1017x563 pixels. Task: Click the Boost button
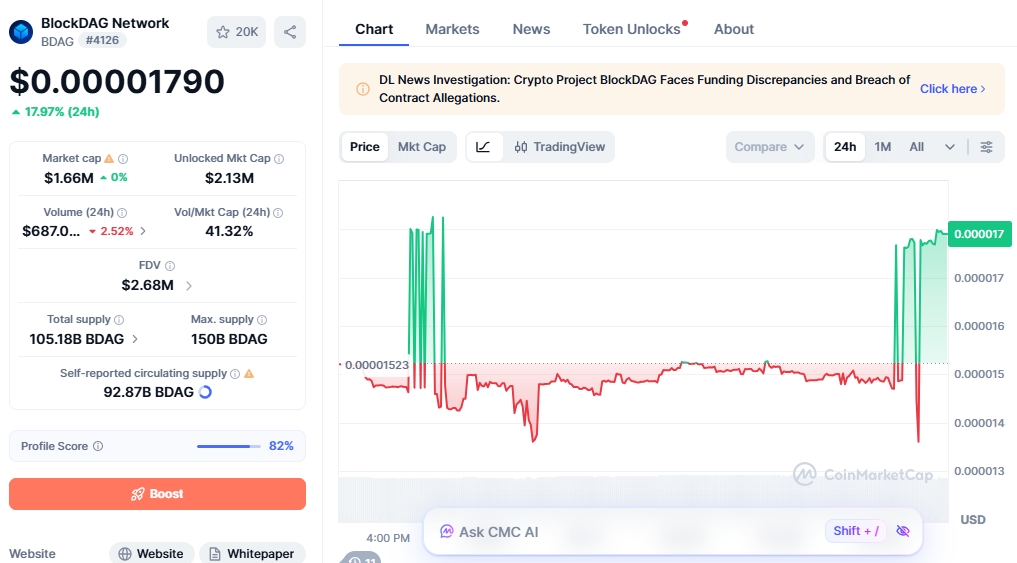[x=157, y=494]
